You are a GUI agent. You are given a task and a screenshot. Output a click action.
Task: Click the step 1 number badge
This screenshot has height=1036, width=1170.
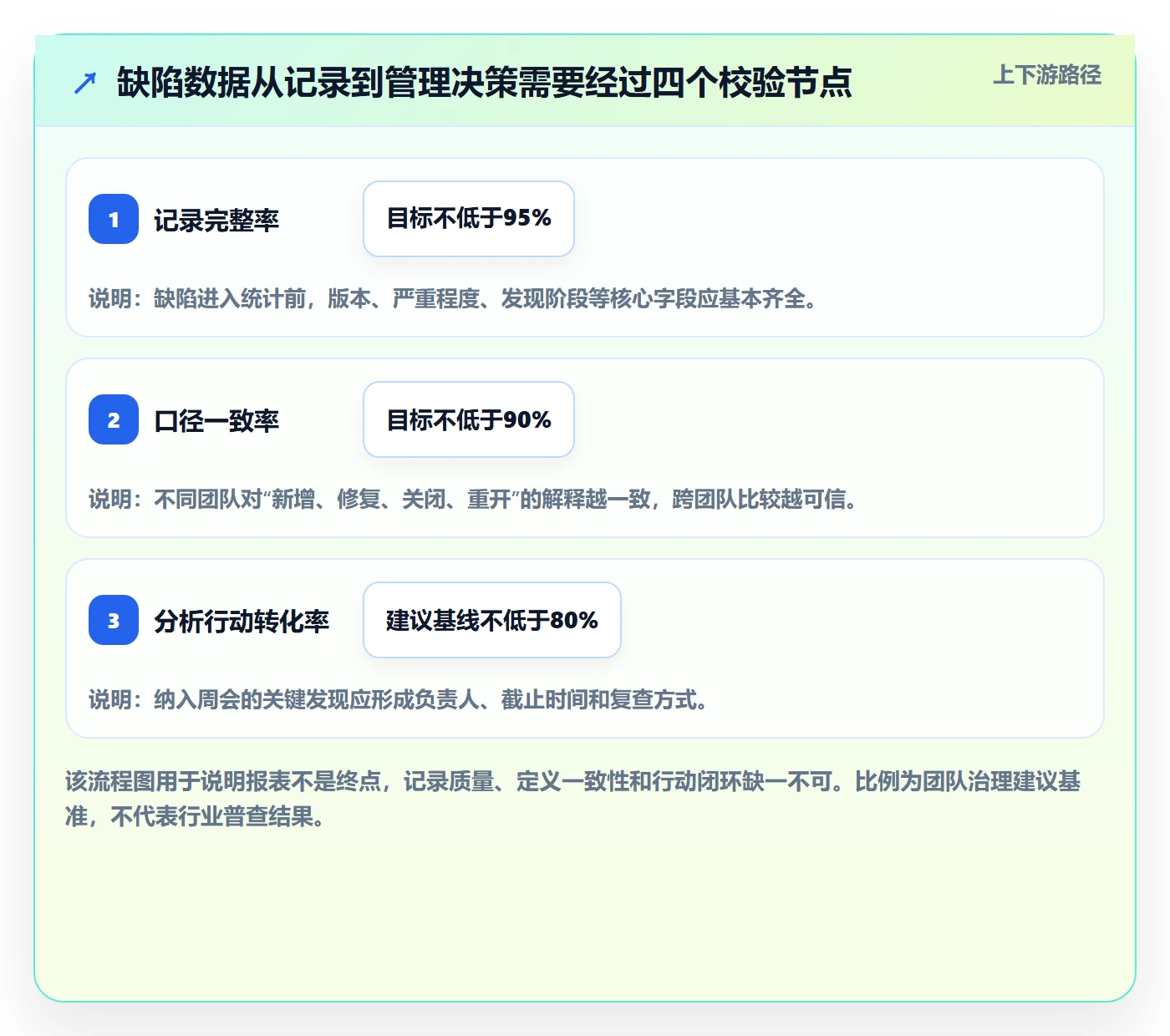[114, 219]
